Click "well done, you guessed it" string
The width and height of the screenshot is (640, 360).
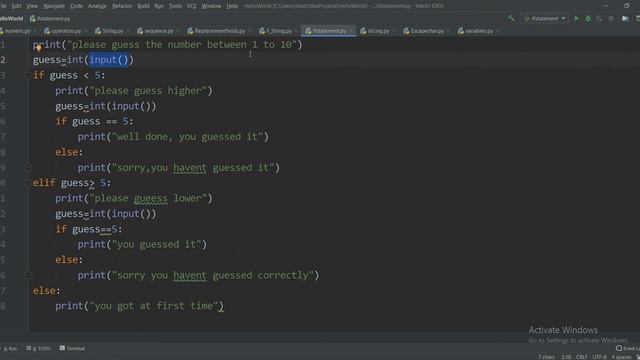pyautogui.click(x=187, y=137)
